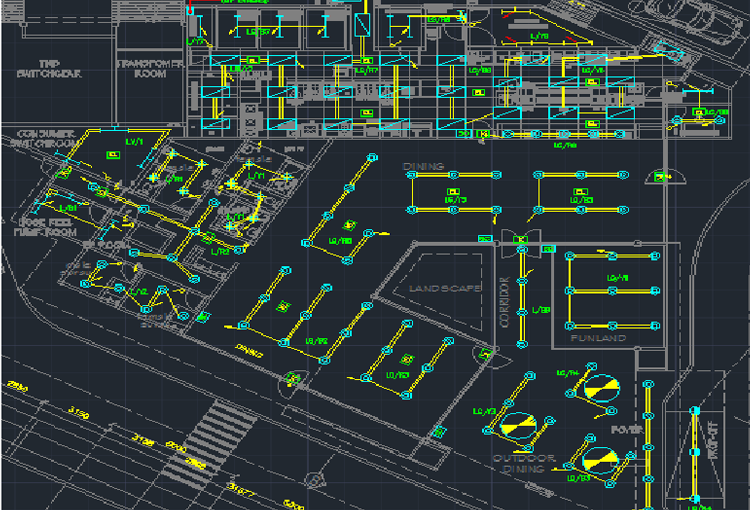Screen dimensions: 750x510
Task: Click the FUNLAND room label
Action: 598,339
